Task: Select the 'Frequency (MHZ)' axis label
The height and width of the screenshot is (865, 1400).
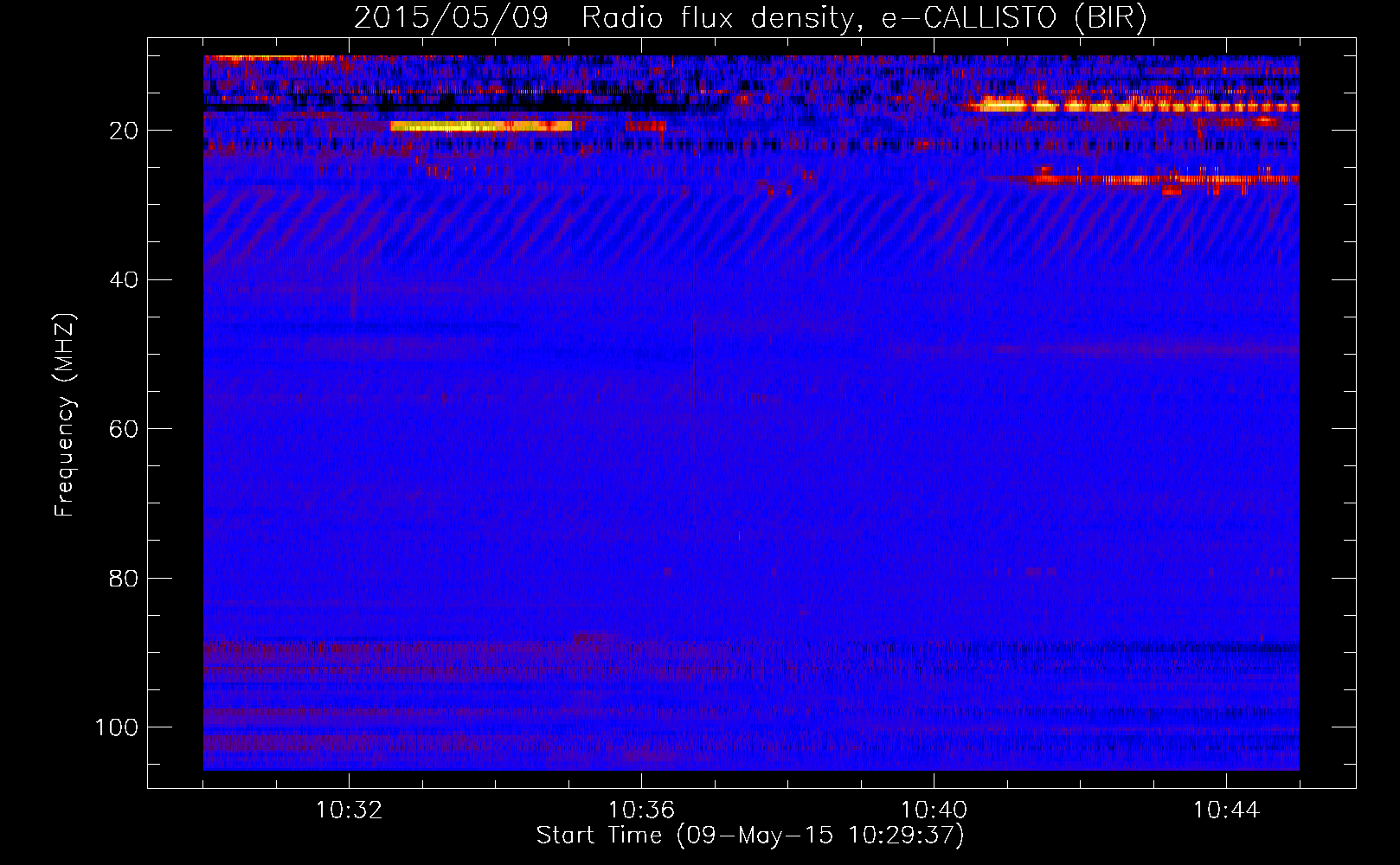Action: pyautogui.click(x=65, y=415)
